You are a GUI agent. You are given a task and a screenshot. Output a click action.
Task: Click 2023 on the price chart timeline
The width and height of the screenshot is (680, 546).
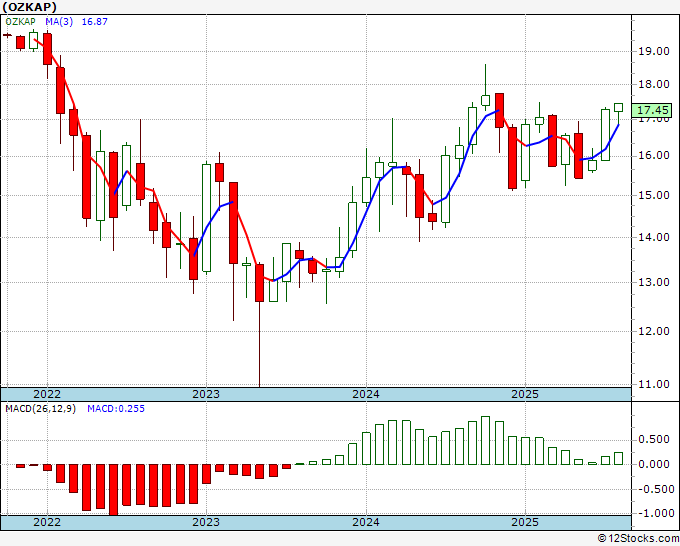(206, 394)
